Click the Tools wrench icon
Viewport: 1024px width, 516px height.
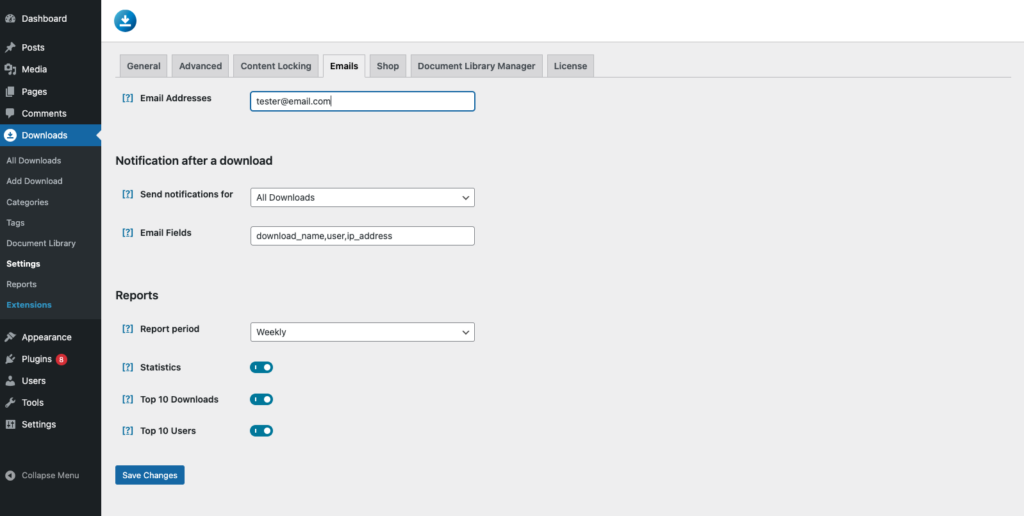10,403
